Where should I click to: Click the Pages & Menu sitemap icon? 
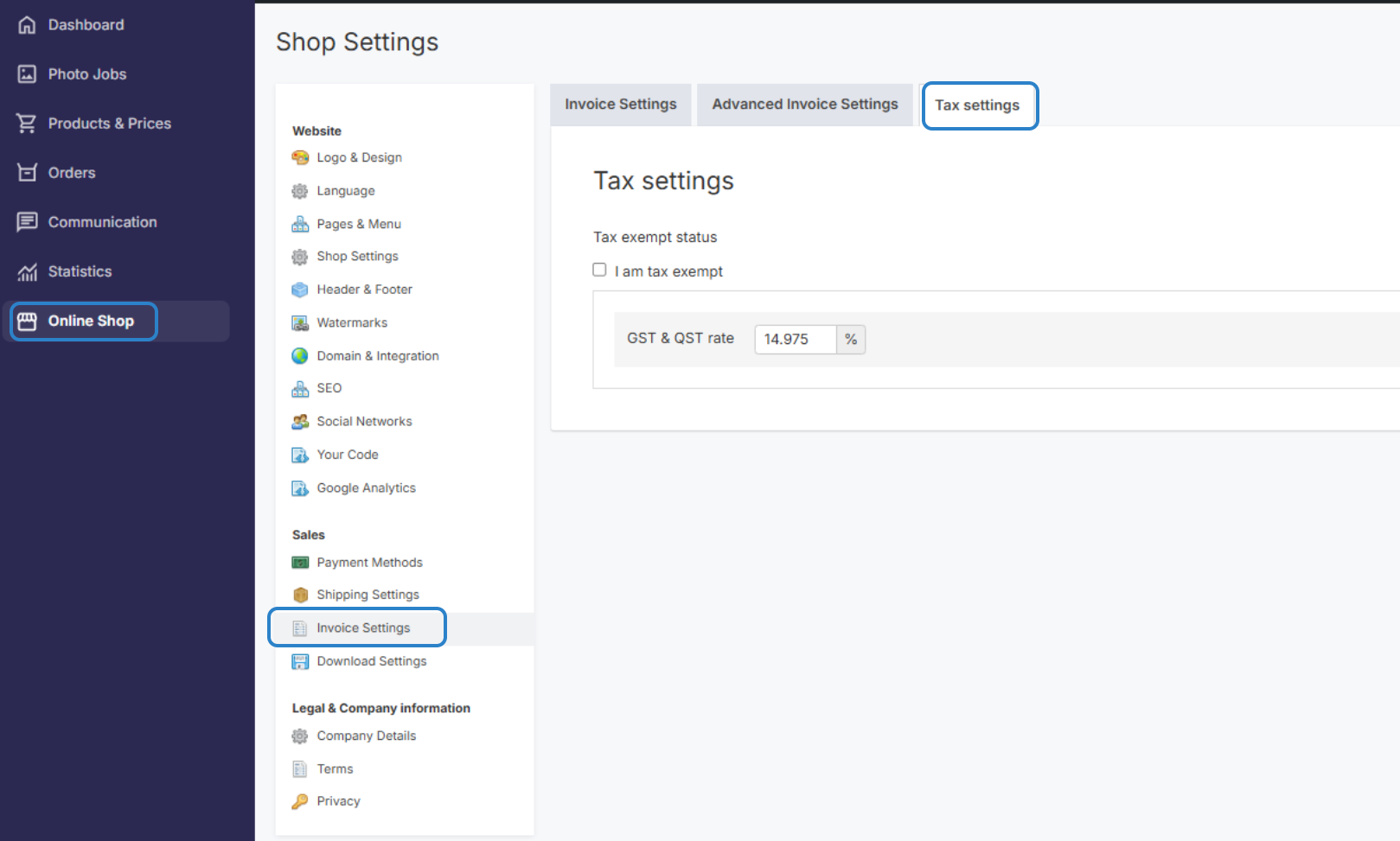[300, 224]
